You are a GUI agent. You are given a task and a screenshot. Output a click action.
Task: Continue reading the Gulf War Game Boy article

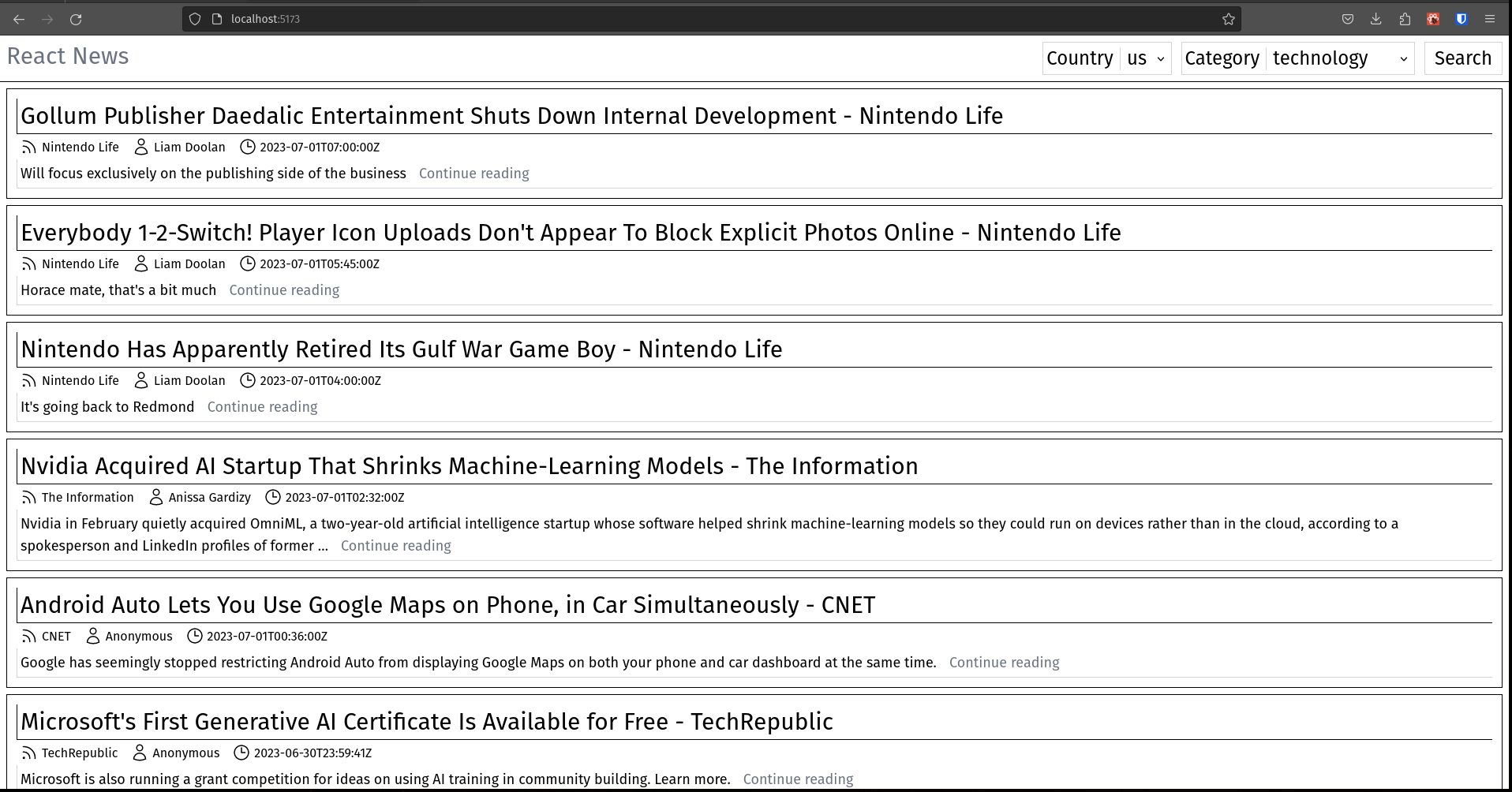262,407
